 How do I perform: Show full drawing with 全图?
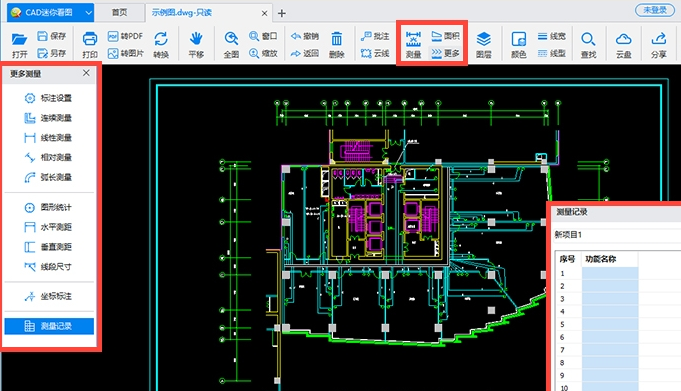231,45
